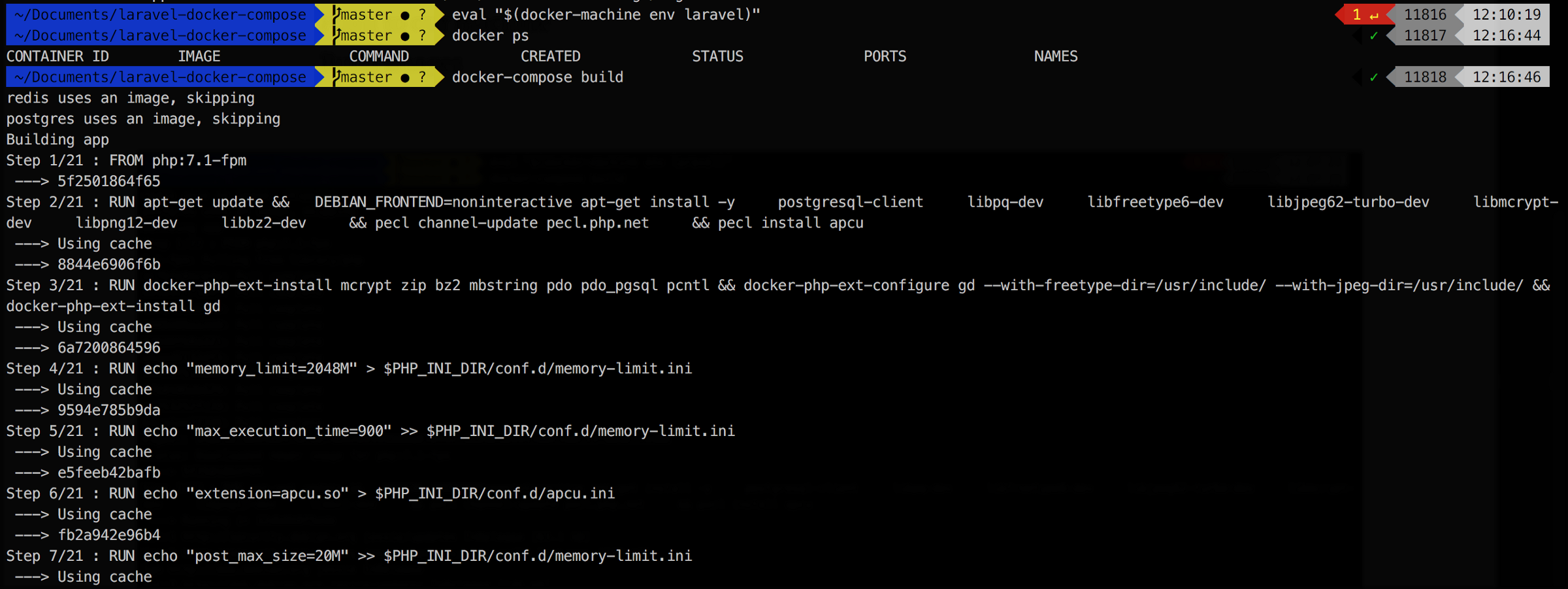Click history number 11816

click(1425, 14)
